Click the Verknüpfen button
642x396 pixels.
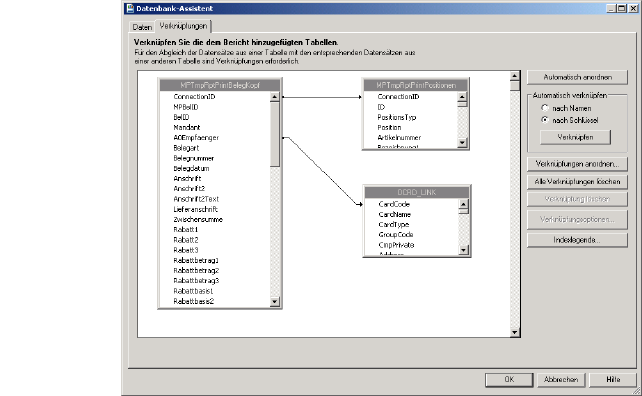point(575,137)
